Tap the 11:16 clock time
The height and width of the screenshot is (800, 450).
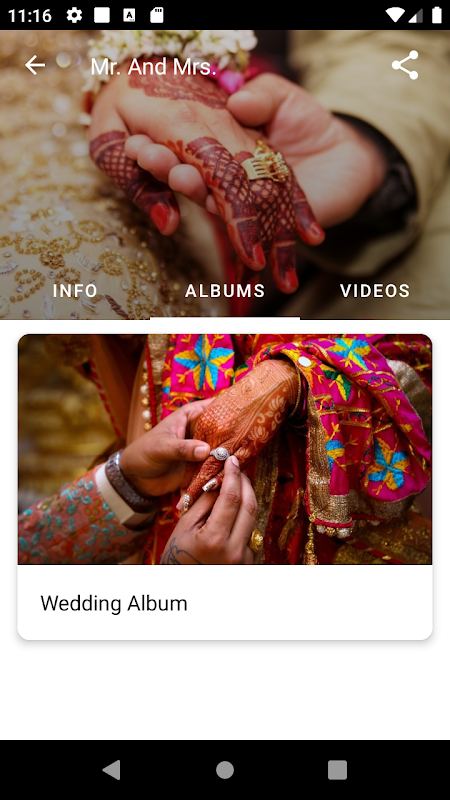[x=30, y=16]
